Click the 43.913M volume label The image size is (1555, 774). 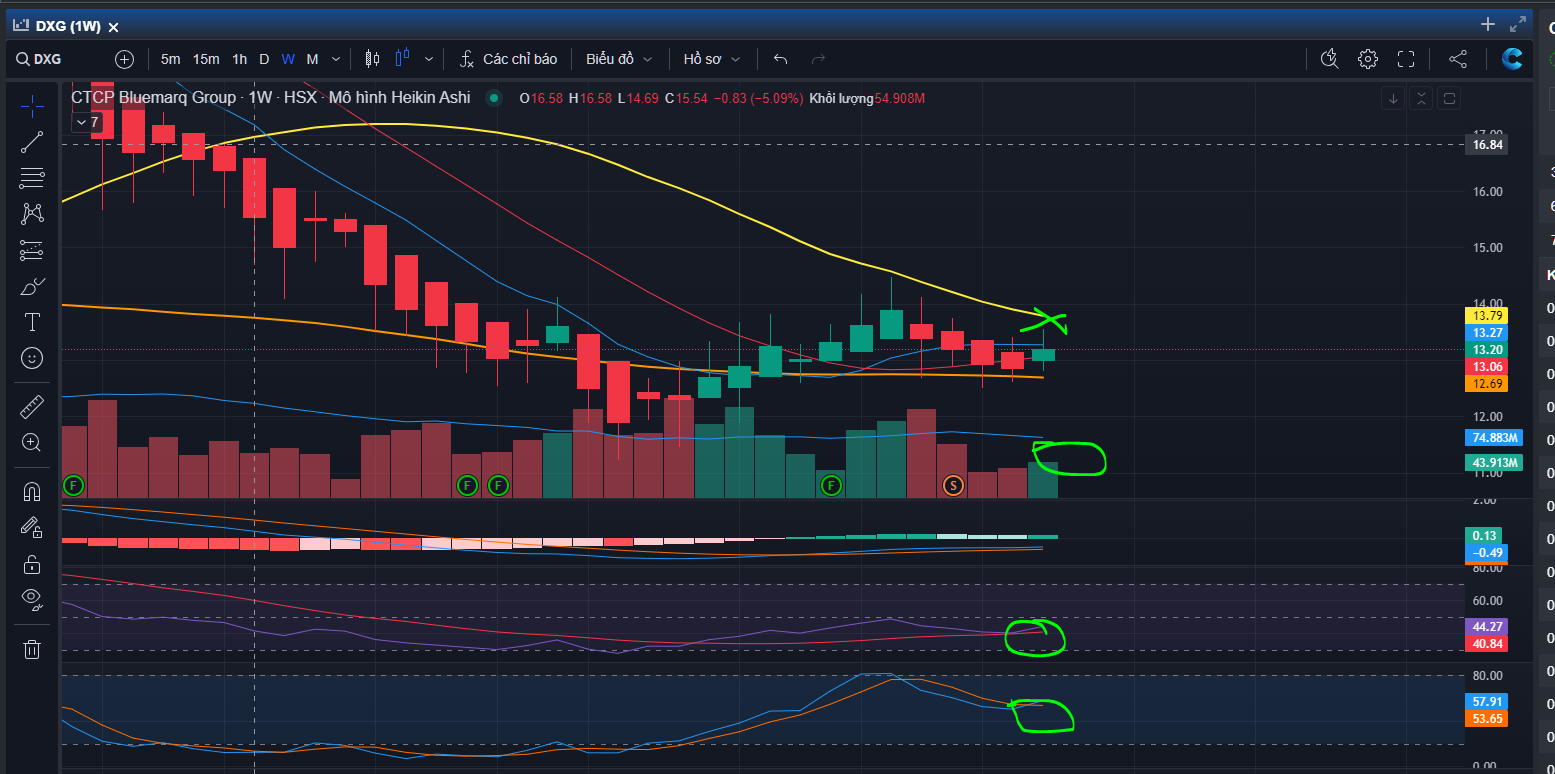point(1494,462)
